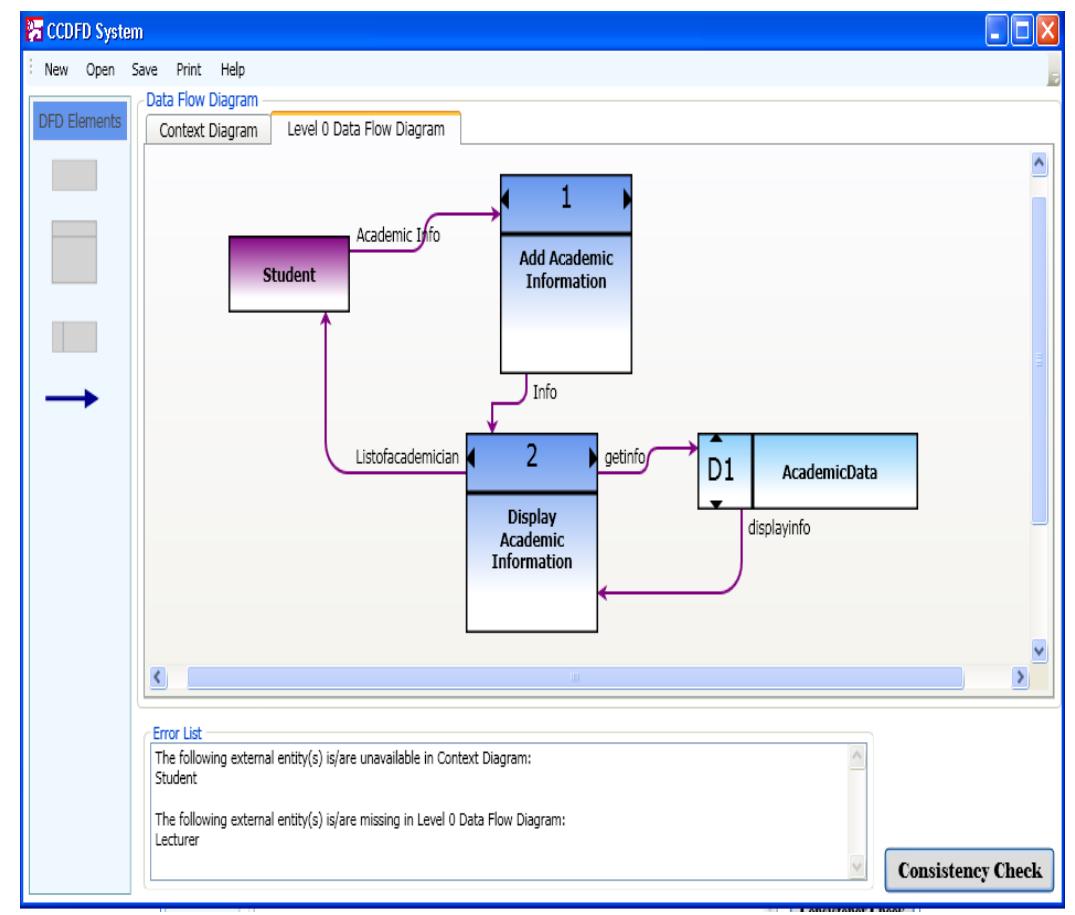Select the D1 AcademicData data store

click(x=808, y=471)
